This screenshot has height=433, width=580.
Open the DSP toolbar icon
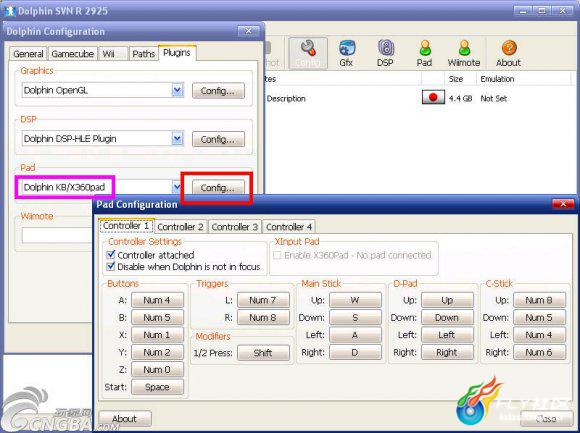tap(385, 53)
